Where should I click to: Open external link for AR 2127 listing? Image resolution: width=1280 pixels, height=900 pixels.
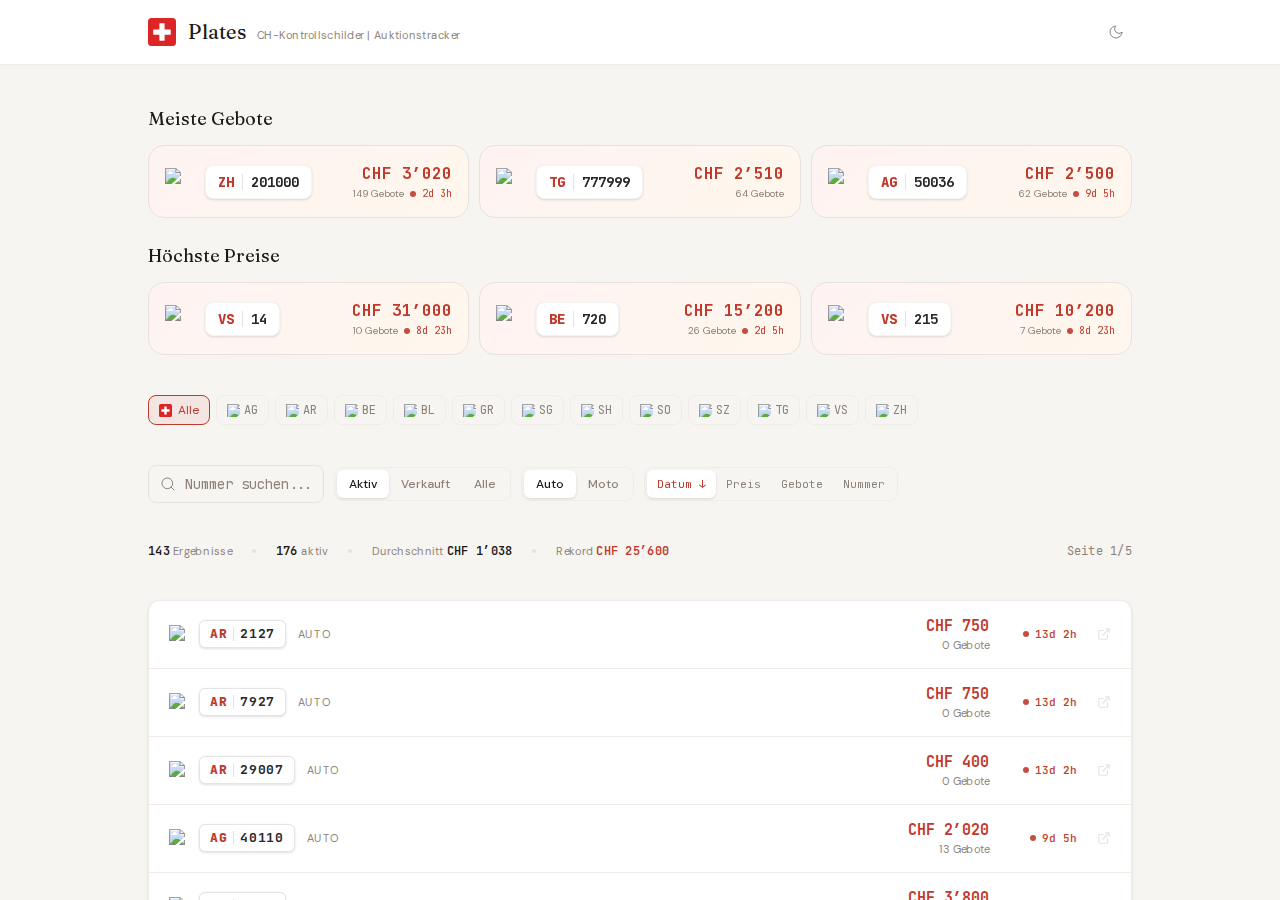1104,634
